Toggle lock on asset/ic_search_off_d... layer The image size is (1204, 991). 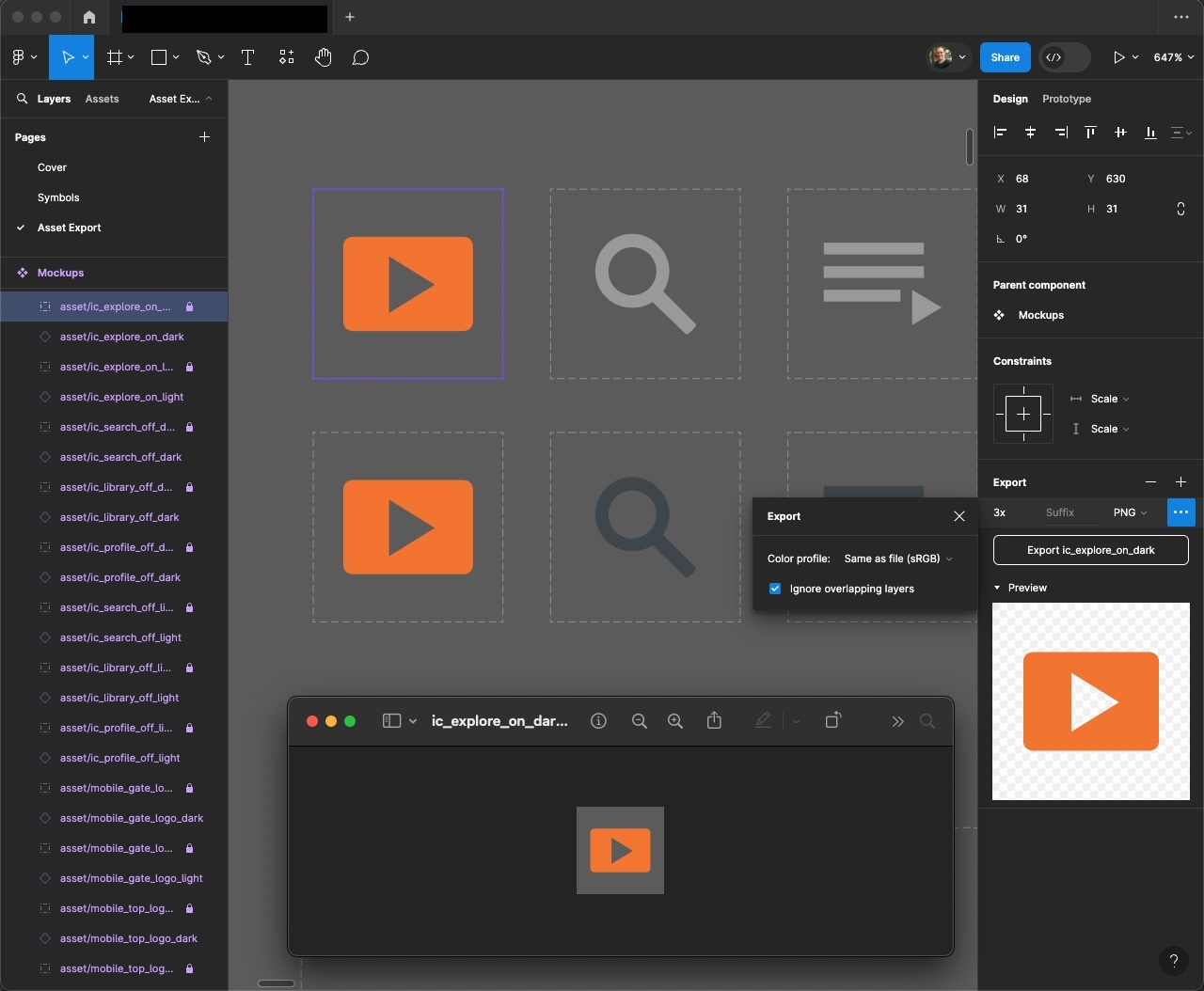[x=189, y=427]
